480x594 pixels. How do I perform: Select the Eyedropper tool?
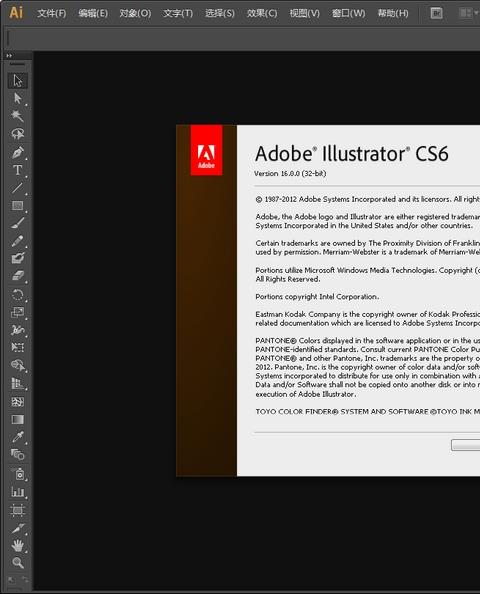tap(17, 437)
